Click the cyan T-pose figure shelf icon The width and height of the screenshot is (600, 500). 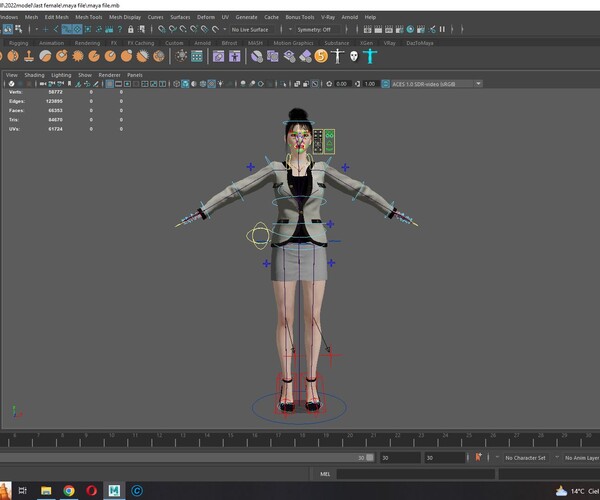370,56
